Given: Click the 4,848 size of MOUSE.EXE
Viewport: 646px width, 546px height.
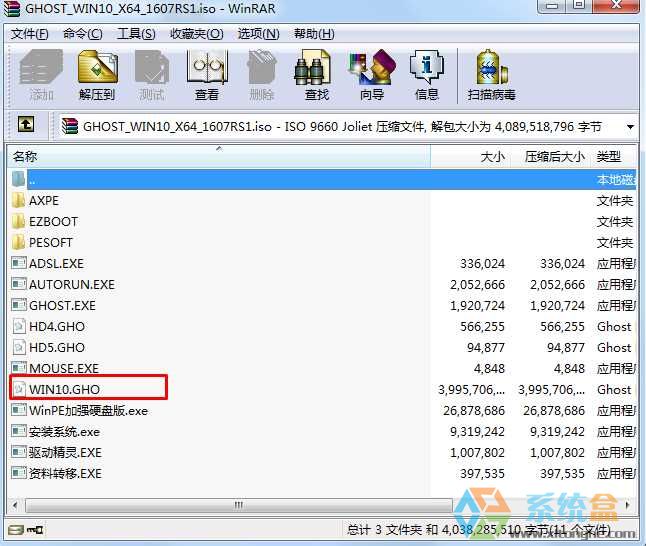Looking at the screenshot, I should coord(489,368).
